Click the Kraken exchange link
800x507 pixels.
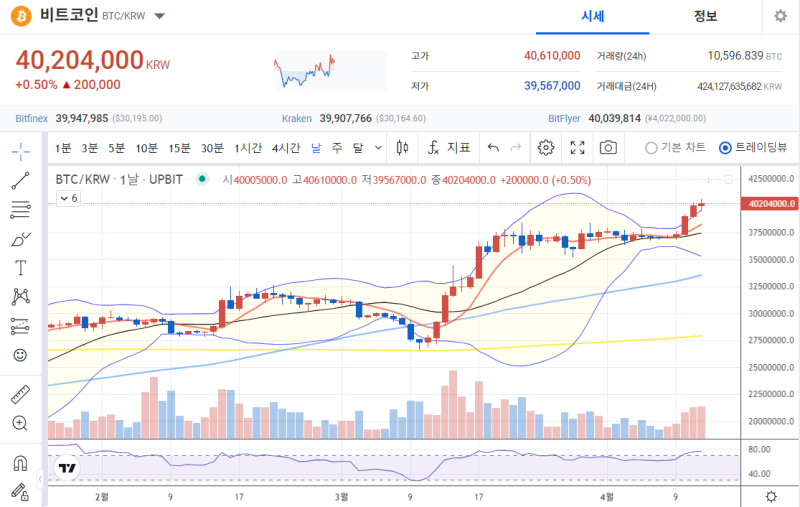click(297, 118)
